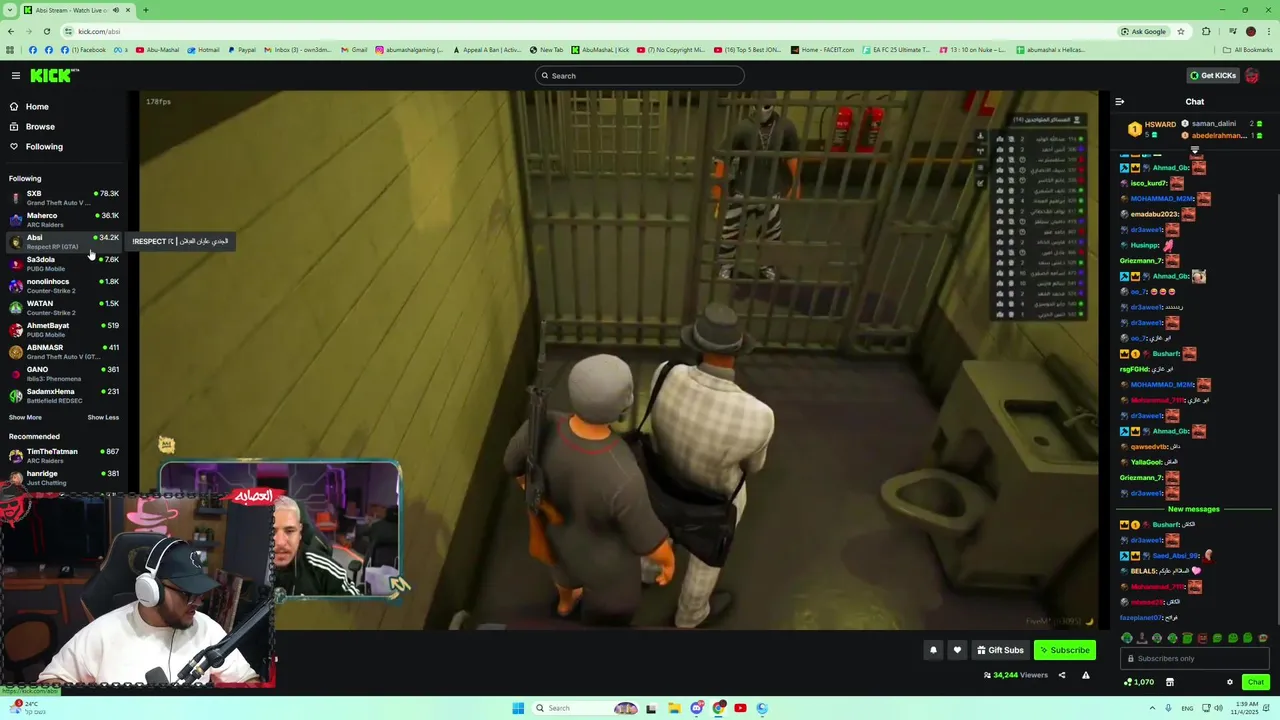The image size is (1280, 720).
Task: Open GANO channel
Action: point(64,374)
